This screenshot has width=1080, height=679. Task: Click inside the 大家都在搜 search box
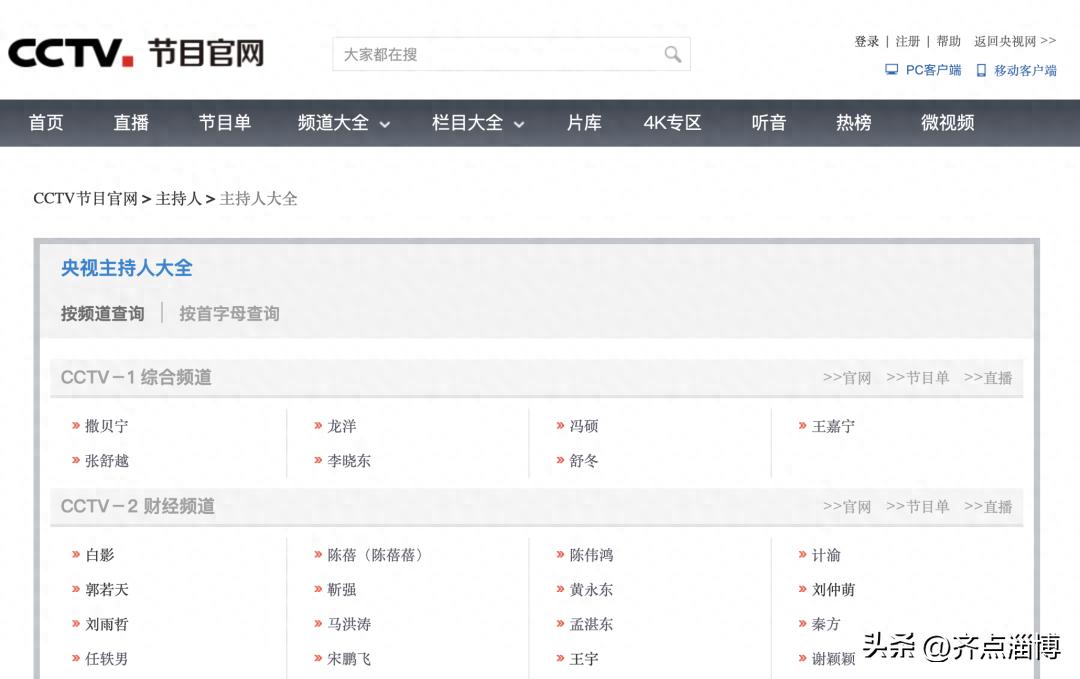point(480,54)
